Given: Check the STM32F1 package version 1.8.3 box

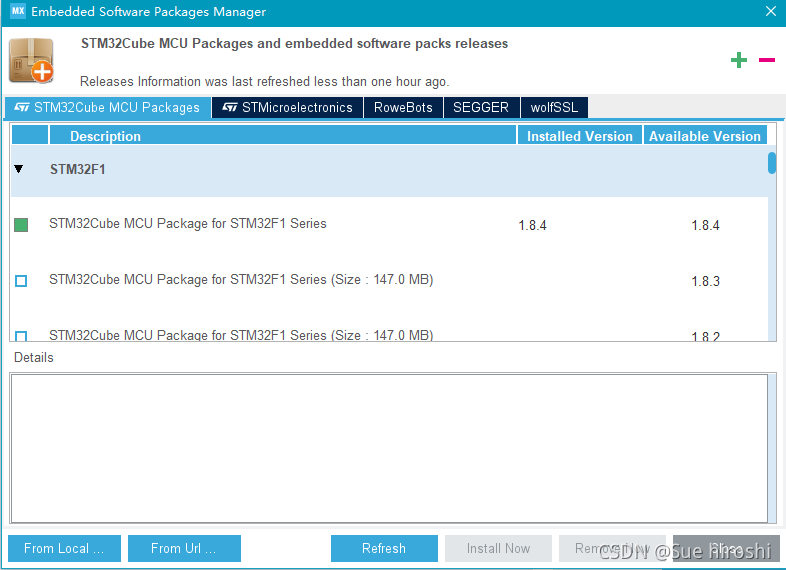Looking at the screenshot, I should 21,281.
